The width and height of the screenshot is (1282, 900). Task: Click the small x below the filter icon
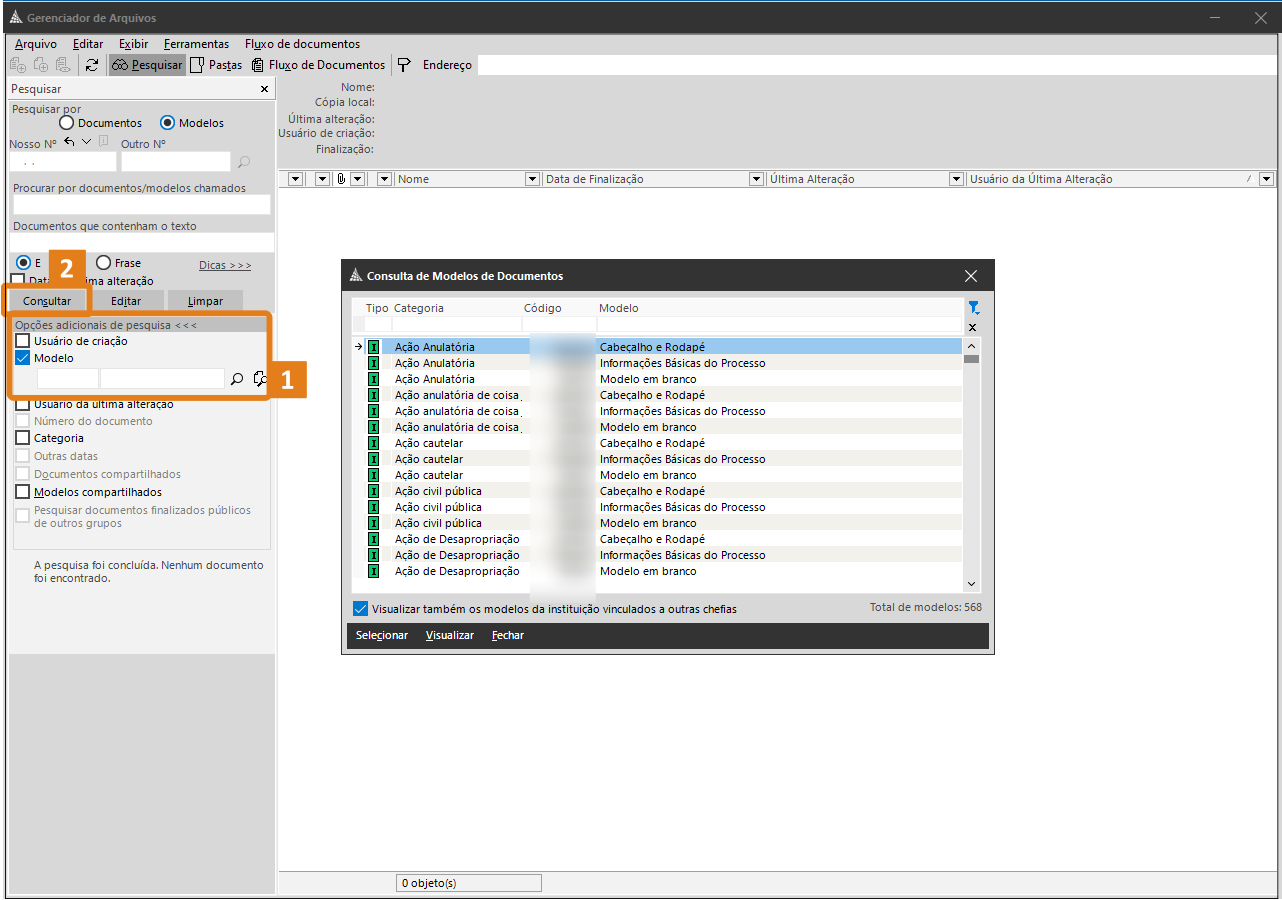973,327
